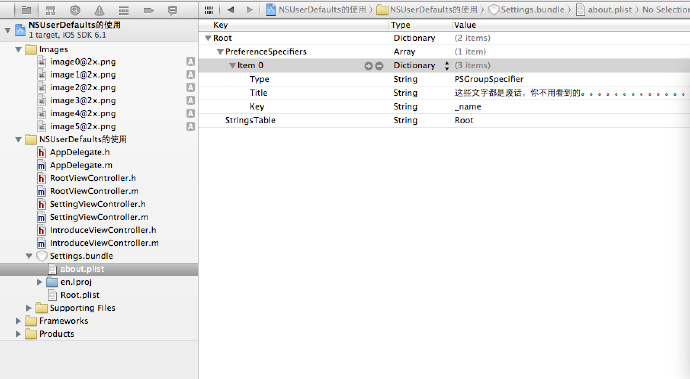Open the Search navigator tab icon
The image size is (690, 379).
(x=75, y=10)
